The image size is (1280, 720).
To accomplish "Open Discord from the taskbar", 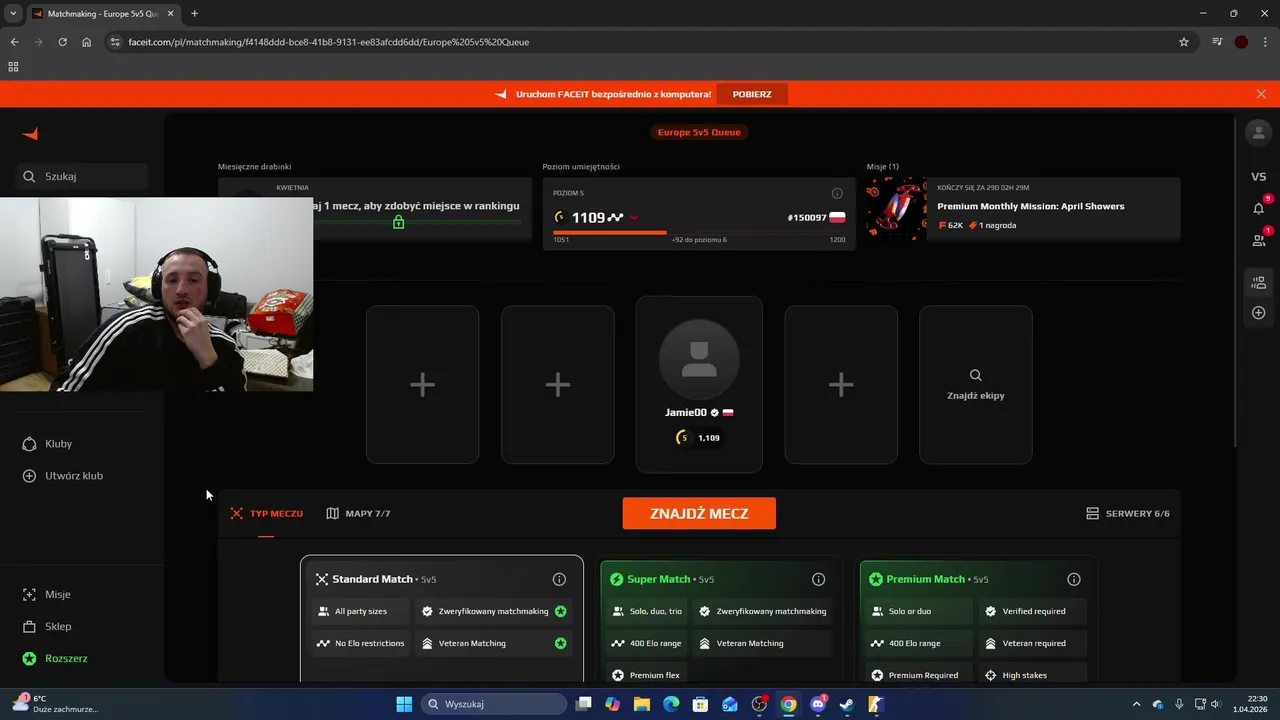I will tap(817, 704).
